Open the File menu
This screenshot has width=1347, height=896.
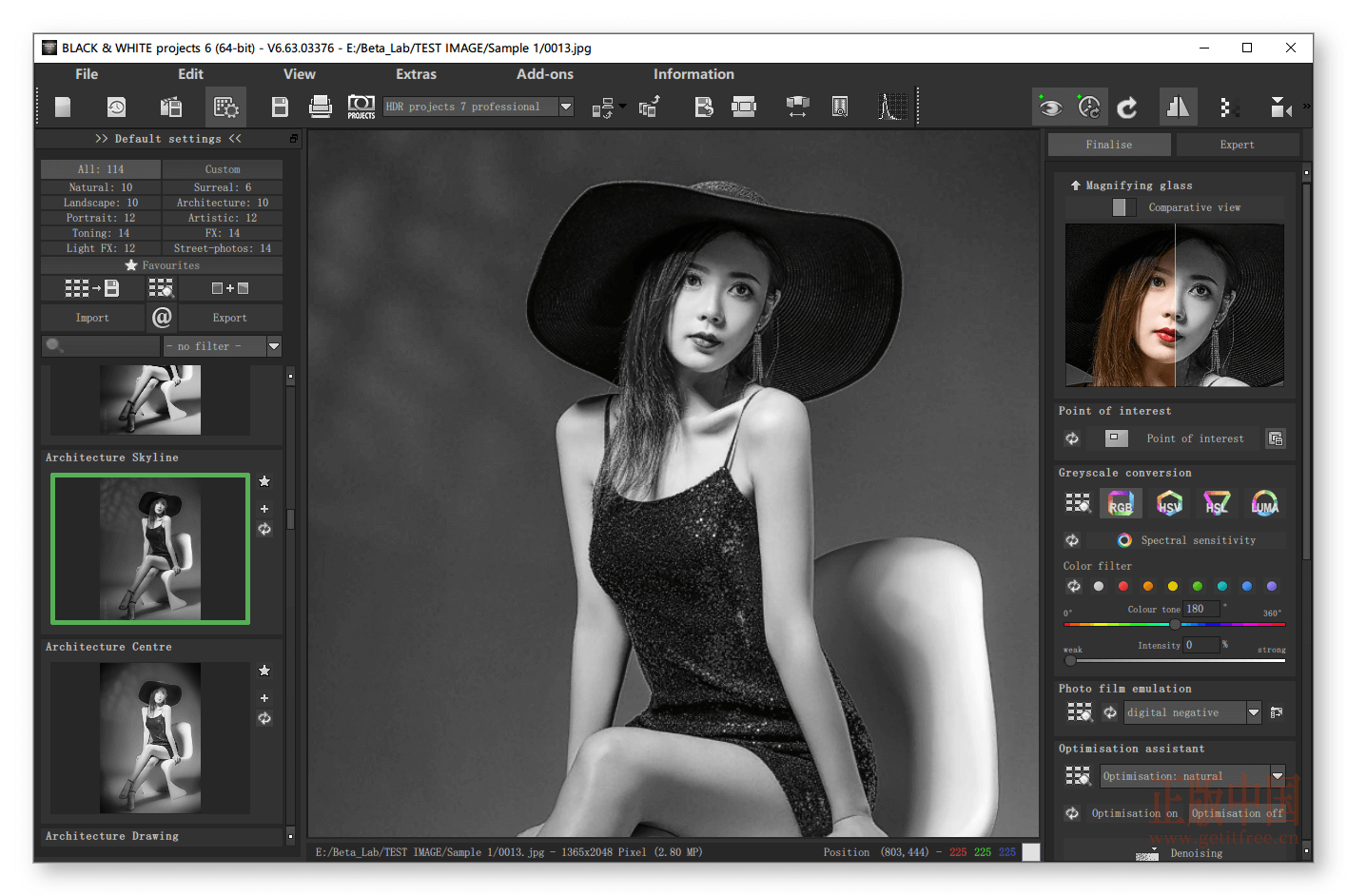click(87, 74)
